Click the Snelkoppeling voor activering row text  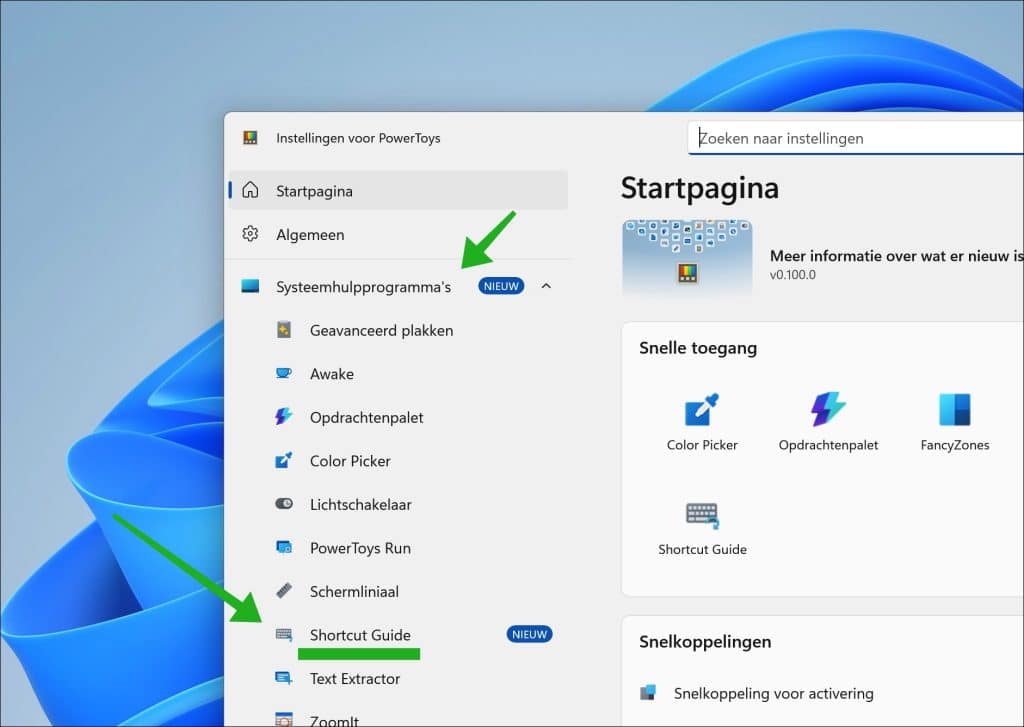773,693
